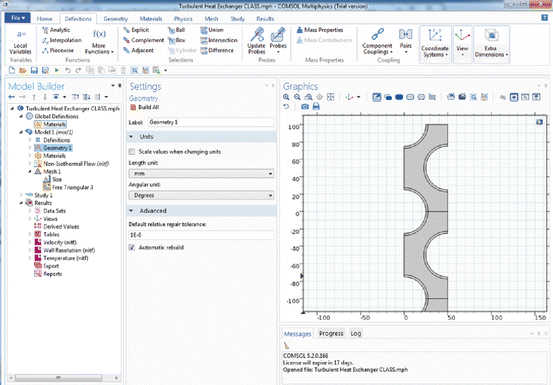Switch to the Study ribbon tab
The width and height of the screenshot is (553, 385).
coord(237,19)
